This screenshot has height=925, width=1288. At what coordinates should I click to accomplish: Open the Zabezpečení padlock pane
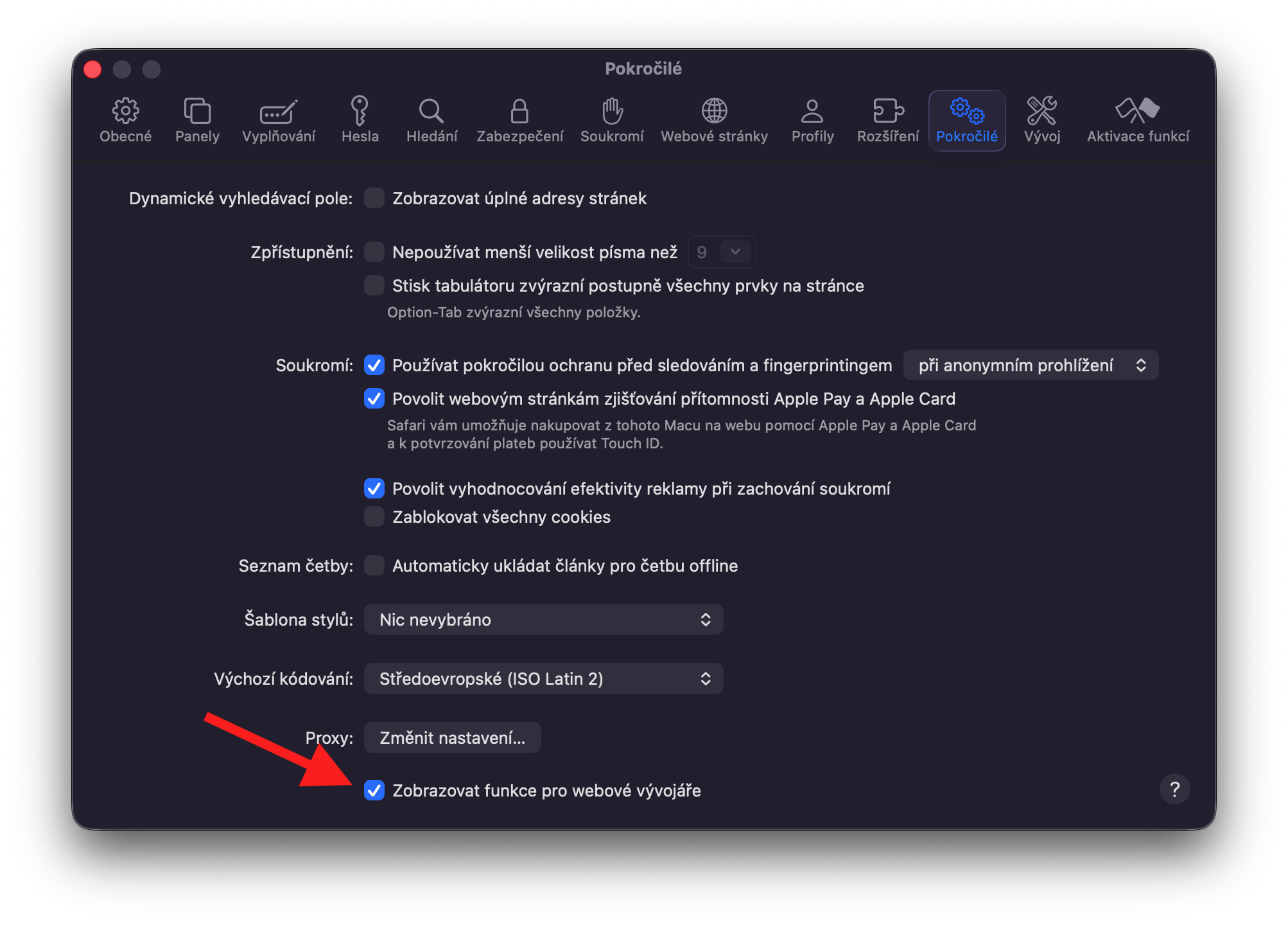(x=519, y=120)
